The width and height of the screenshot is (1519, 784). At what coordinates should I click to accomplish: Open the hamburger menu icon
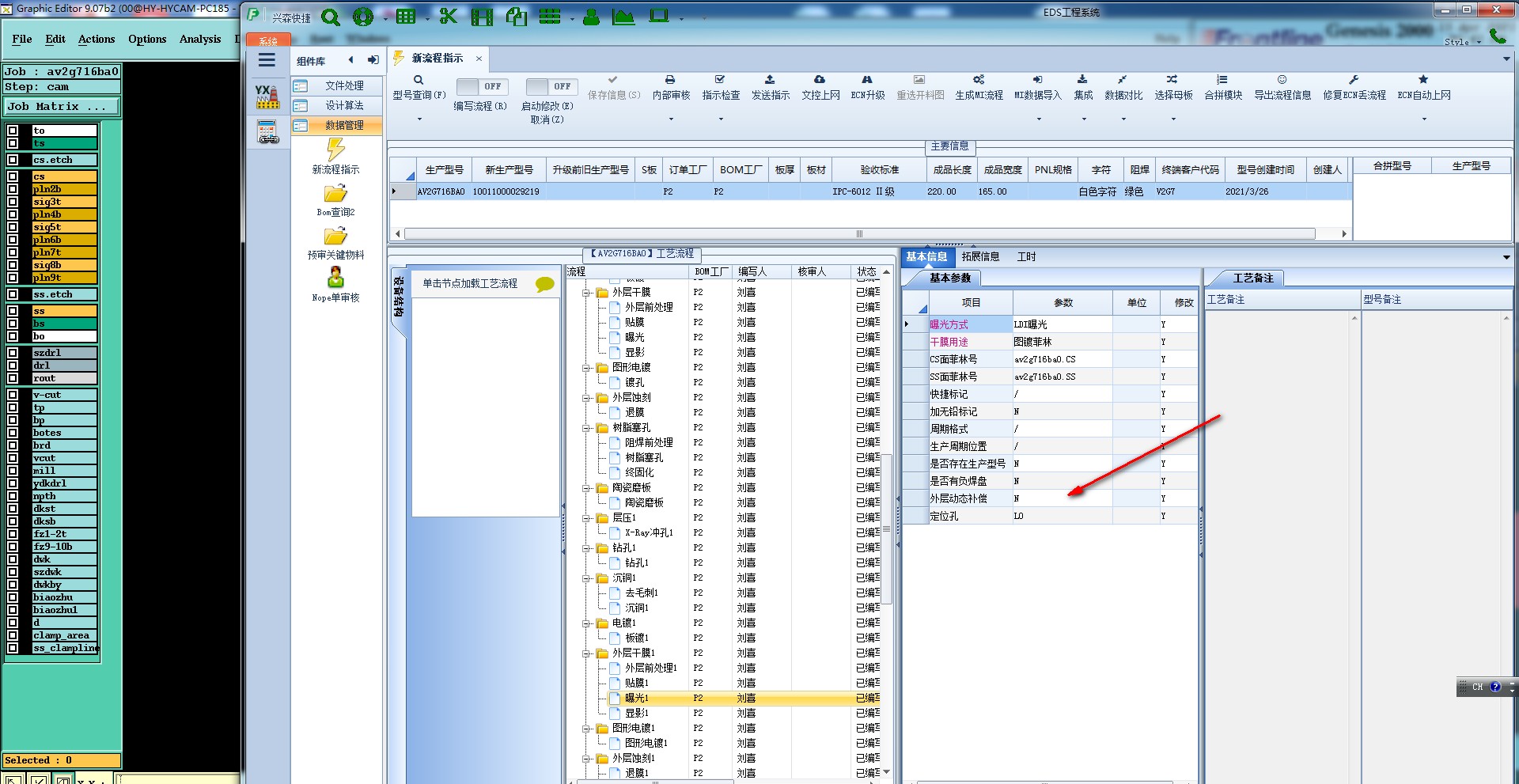click(267, 60)
